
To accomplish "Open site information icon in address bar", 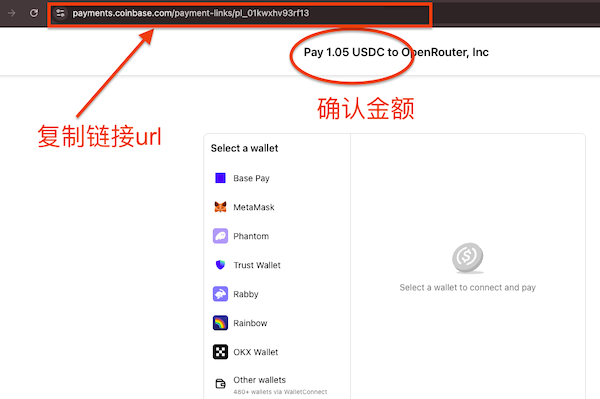I will tap(60, 13).
